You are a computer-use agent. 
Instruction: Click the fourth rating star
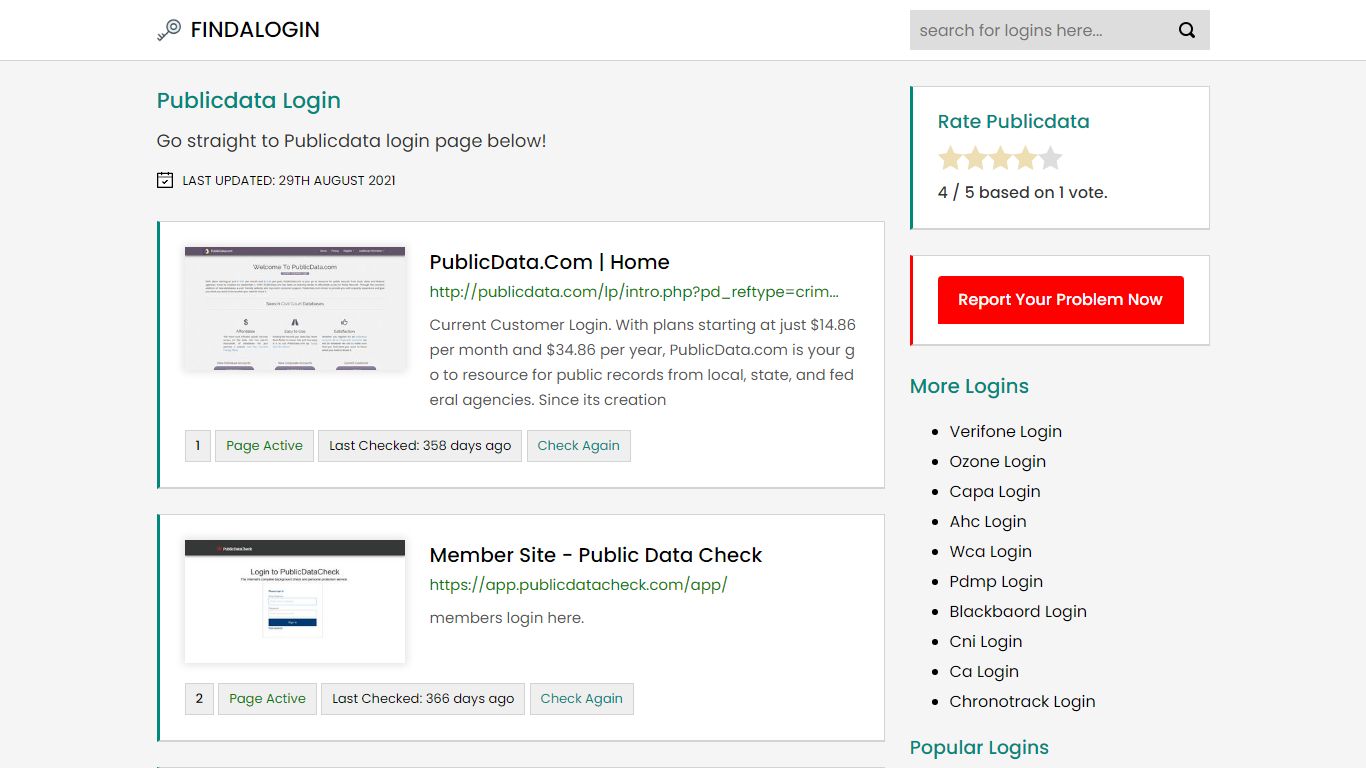[x=1025, y=158]
